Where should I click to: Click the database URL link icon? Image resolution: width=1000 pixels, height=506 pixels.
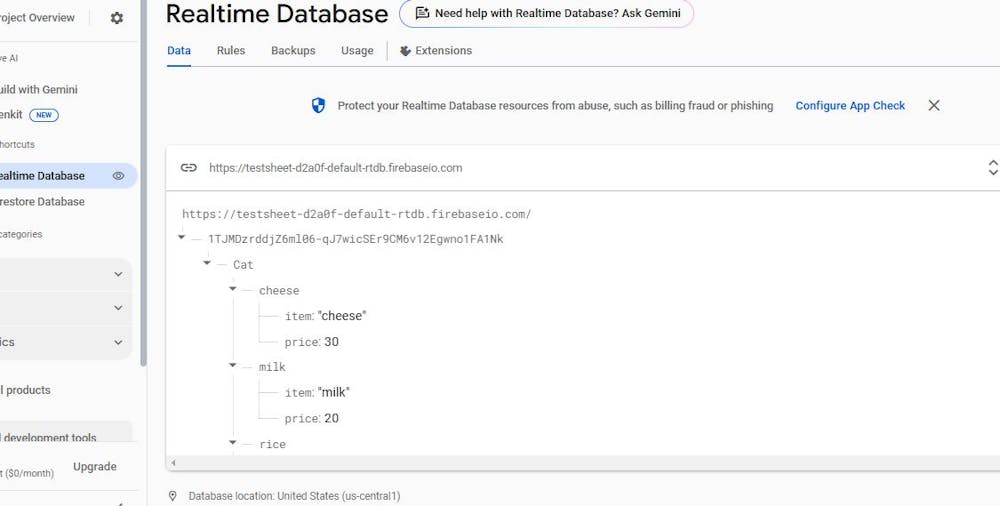[188, 168]
